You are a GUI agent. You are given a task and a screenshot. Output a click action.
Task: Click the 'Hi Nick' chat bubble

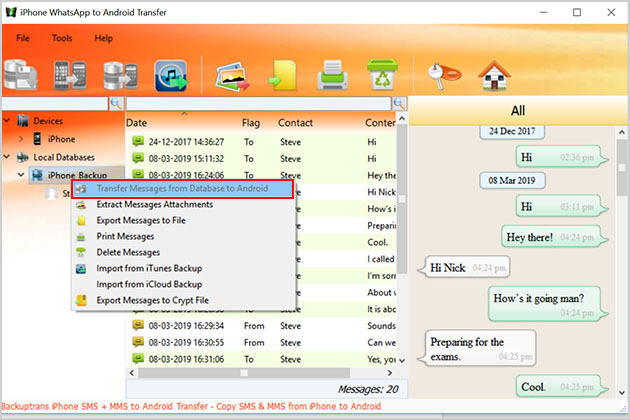point(463,267)
